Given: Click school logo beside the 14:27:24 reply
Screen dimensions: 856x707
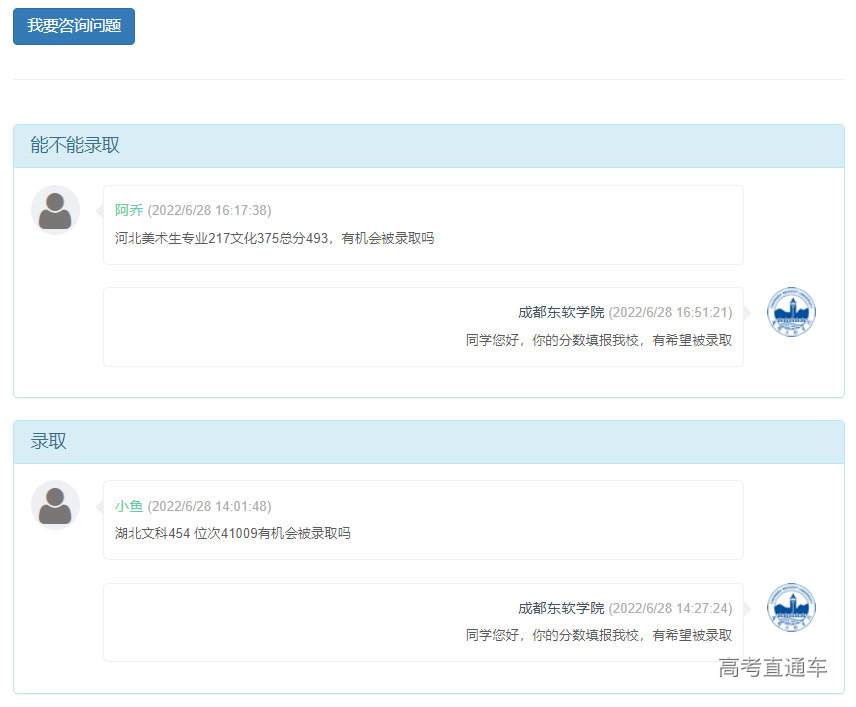Looking at the screenshot, I should pos(791,608).
